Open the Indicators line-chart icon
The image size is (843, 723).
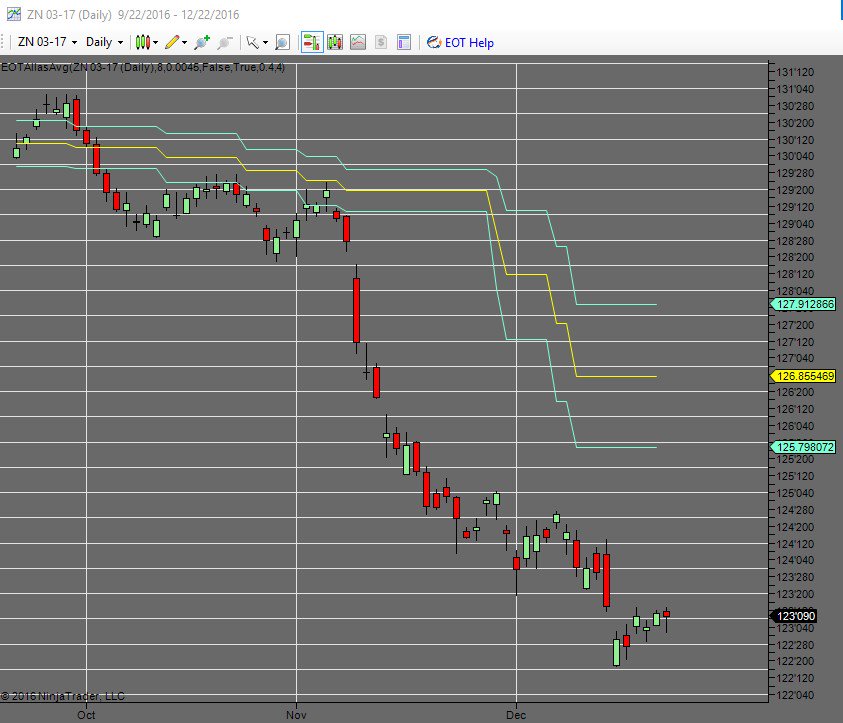click(358, 42)
